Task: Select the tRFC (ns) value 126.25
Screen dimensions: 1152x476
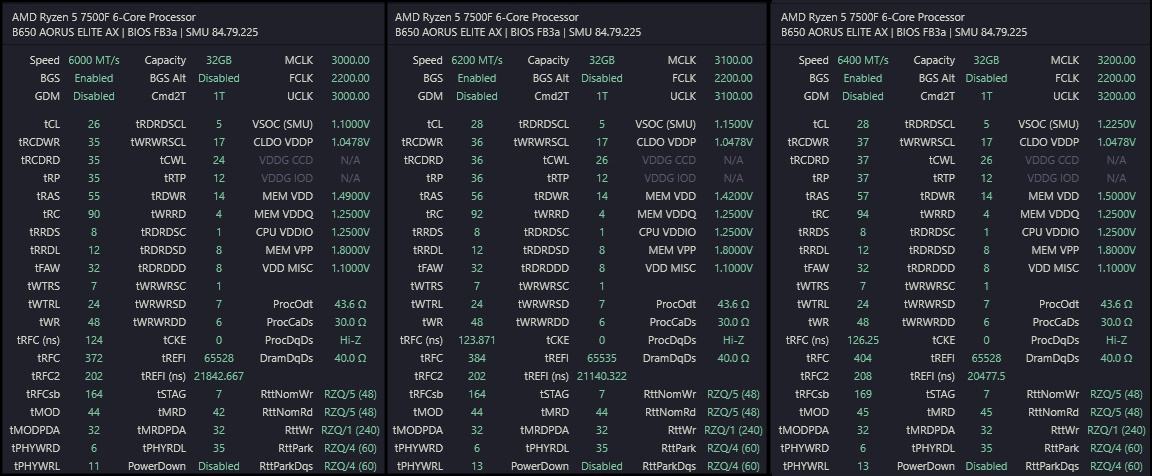Action: click(862, 340)
